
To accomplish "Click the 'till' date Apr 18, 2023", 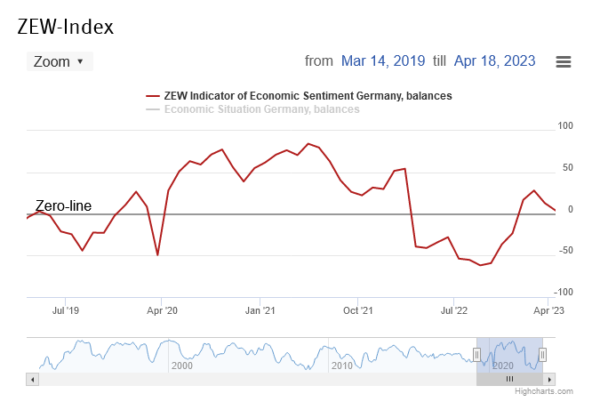I will point(495,61).
